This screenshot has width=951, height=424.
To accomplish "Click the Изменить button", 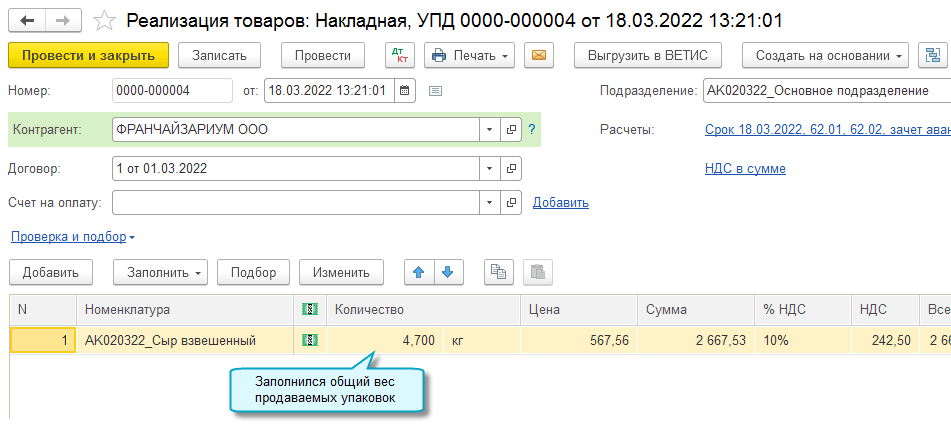I will [341, 272].
